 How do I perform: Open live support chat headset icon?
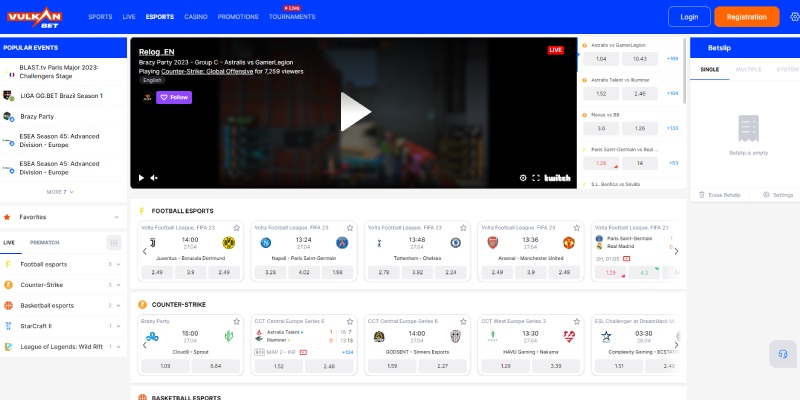click(x=783, y=354)
